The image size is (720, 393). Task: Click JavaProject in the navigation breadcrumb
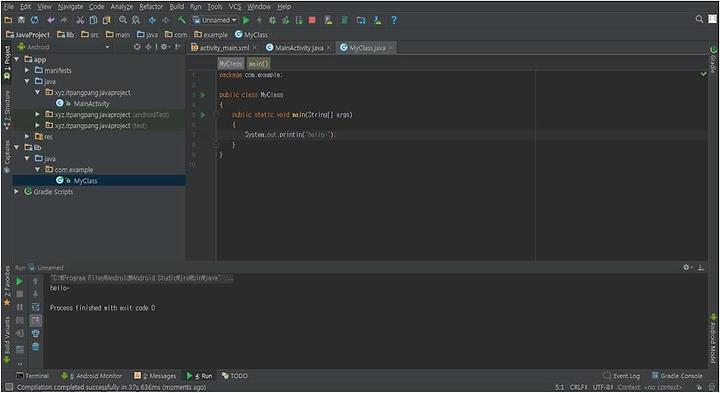(28, 34)
